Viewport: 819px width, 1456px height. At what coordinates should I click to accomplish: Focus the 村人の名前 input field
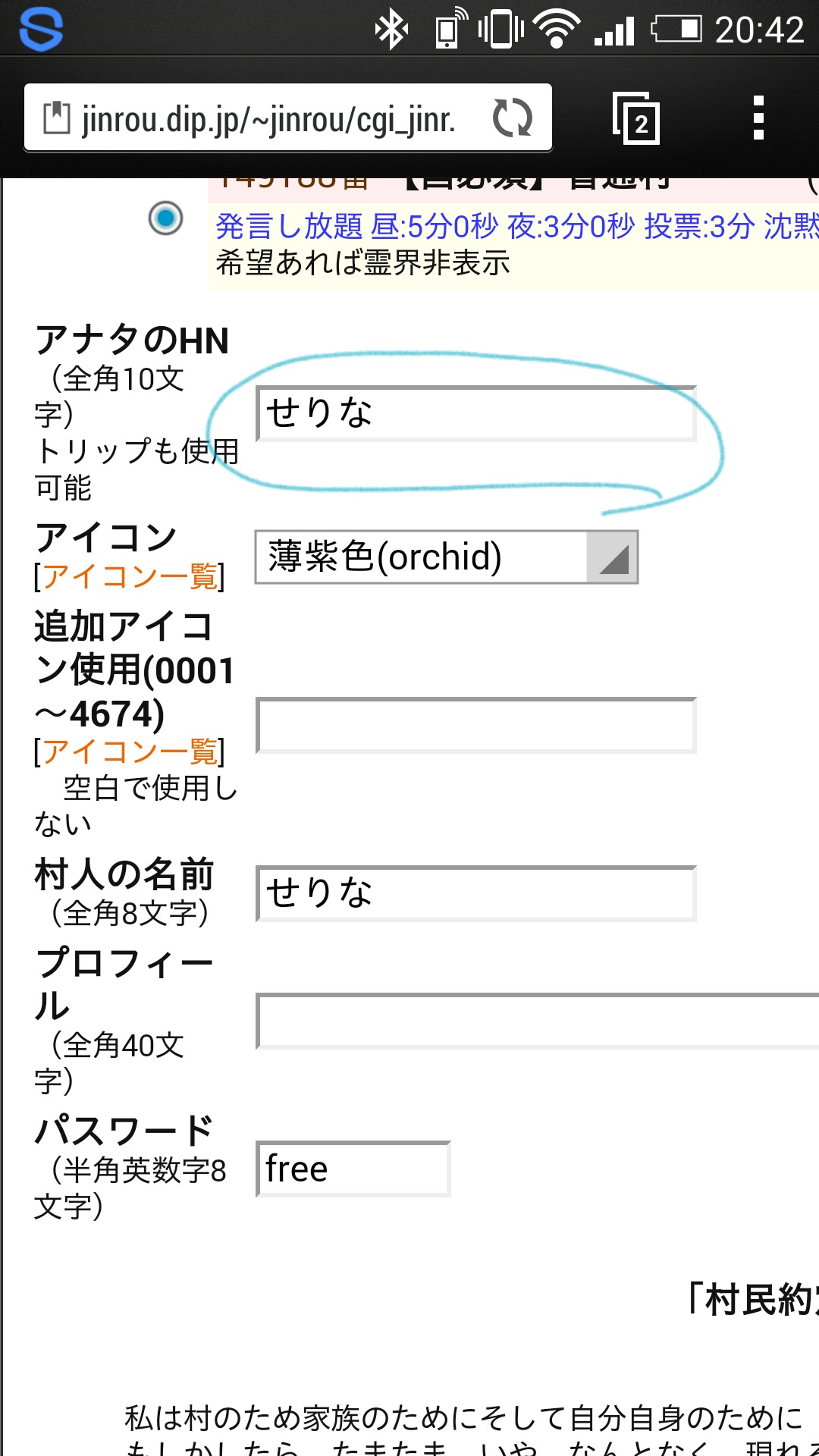476,893
